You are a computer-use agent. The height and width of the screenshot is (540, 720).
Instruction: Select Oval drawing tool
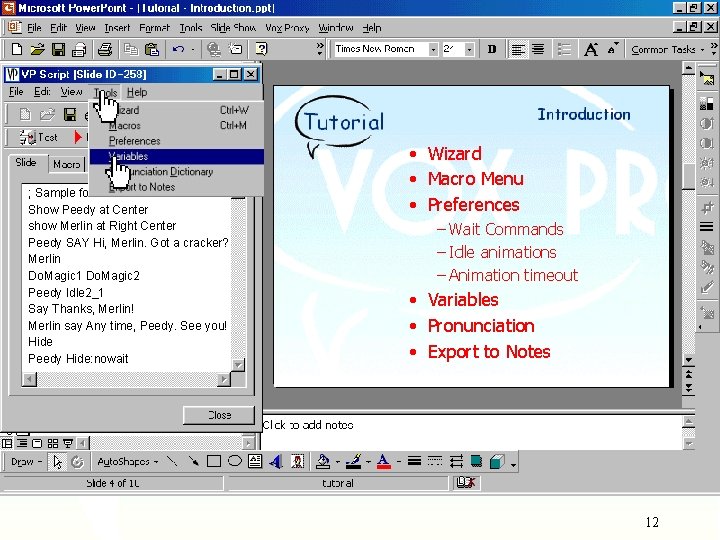tap(235, 461)
